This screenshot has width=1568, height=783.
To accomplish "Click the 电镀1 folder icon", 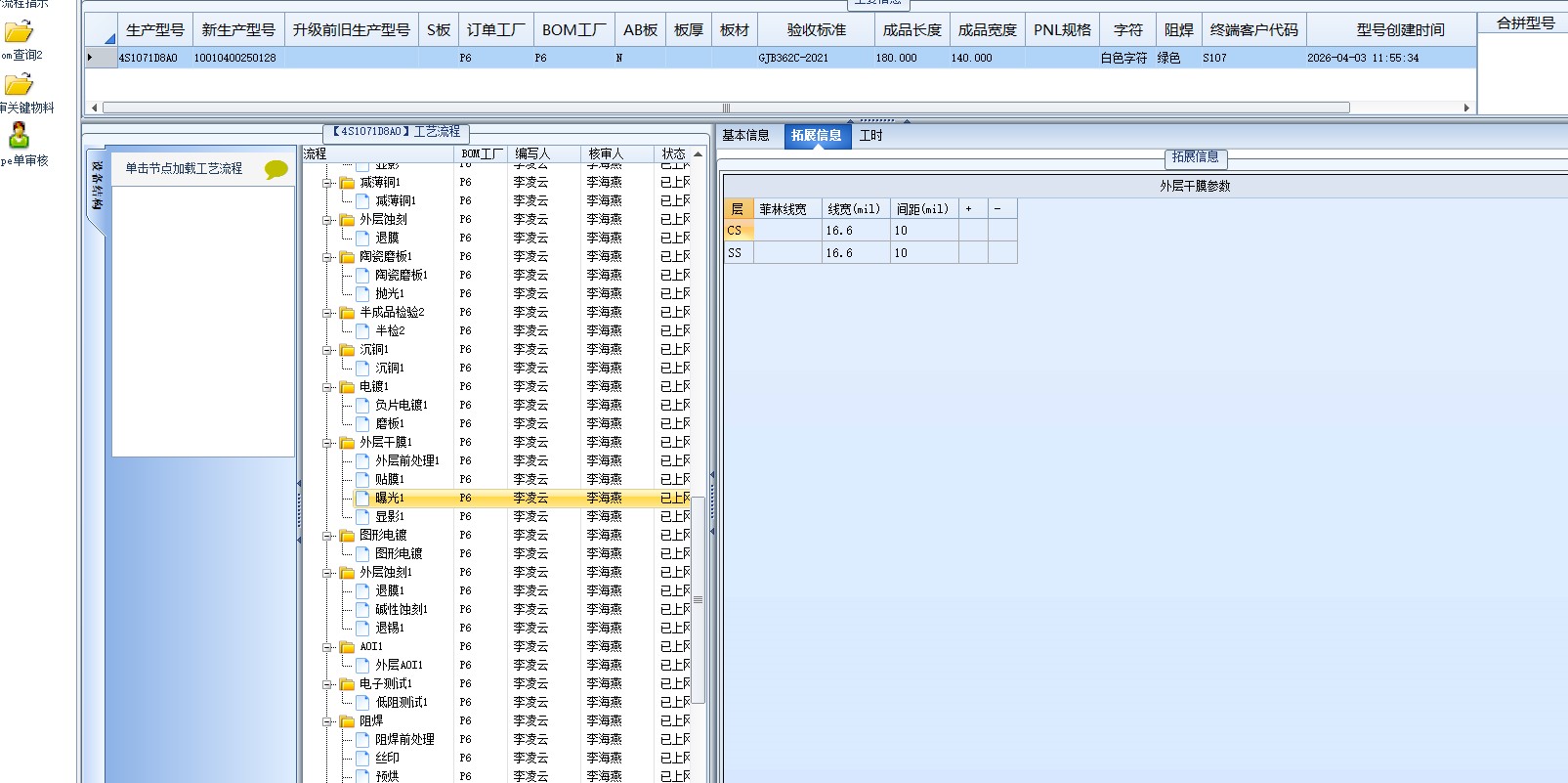I will tap(347, 387).
